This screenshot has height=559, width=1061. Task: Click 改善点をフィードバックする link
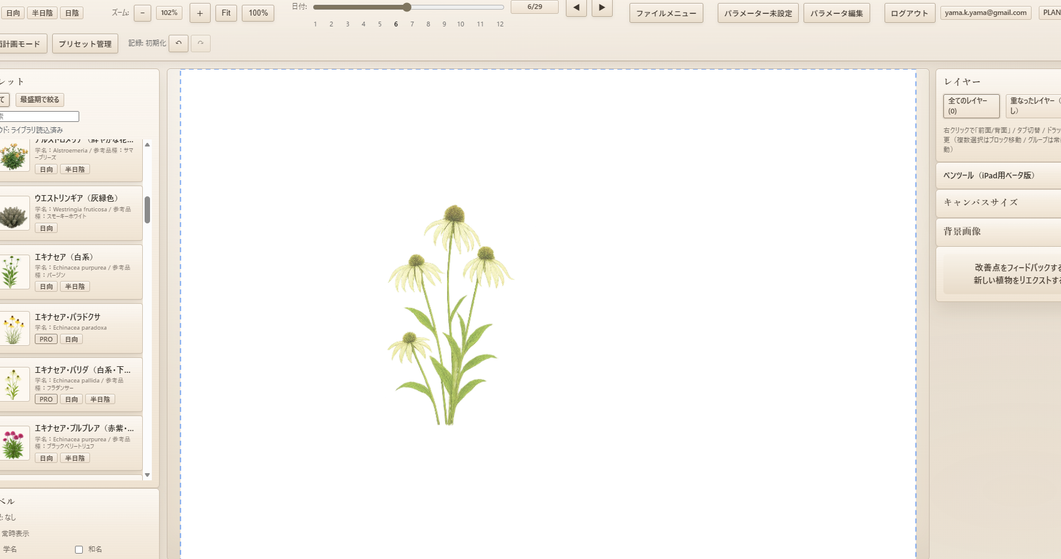[1017, 267]
